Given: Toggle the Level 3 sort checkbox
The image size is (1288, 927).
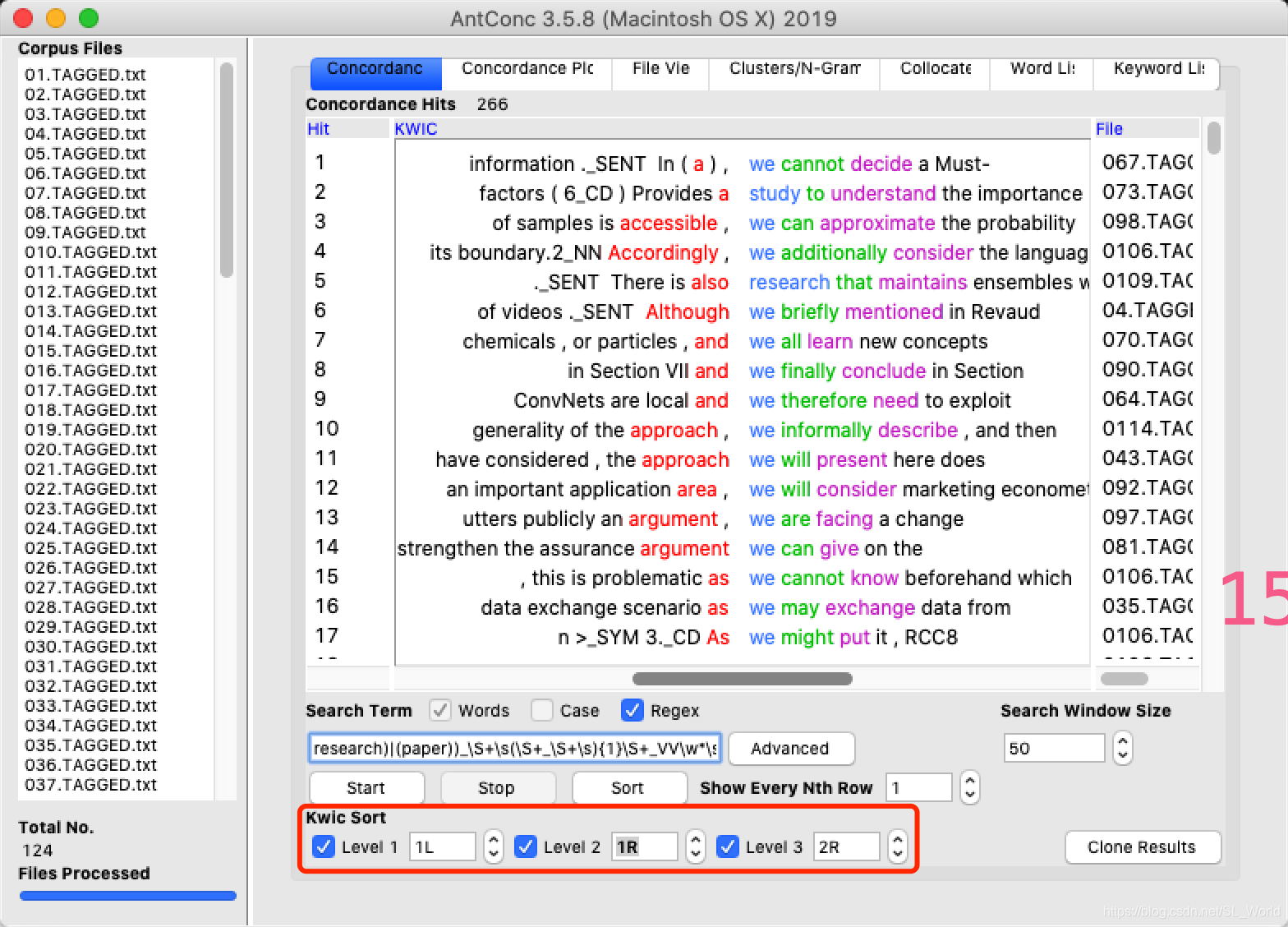Looking at the screenshot, I should [x=728, y=846].
